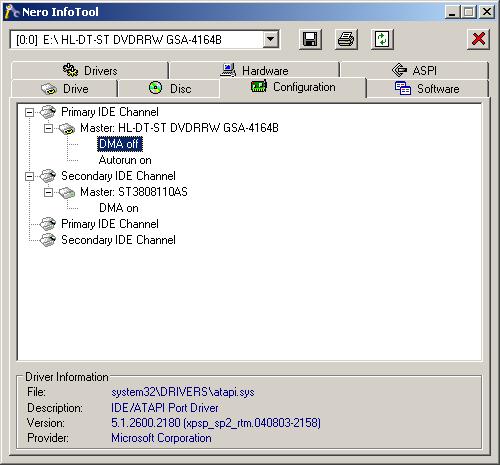Click the Save floppy disk icon
This screenshot has height=465, width=500.
(310, 39)
